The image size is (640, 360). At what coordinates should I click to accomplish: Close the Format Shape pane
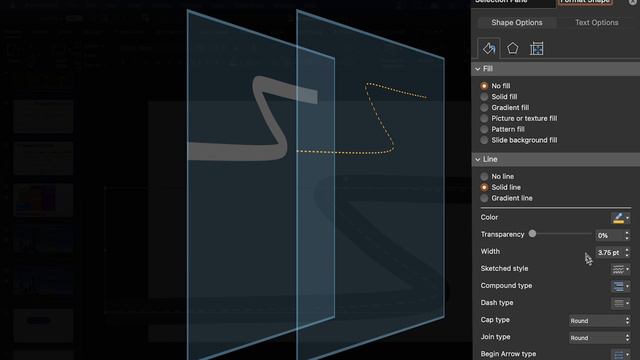coord(633,2)
